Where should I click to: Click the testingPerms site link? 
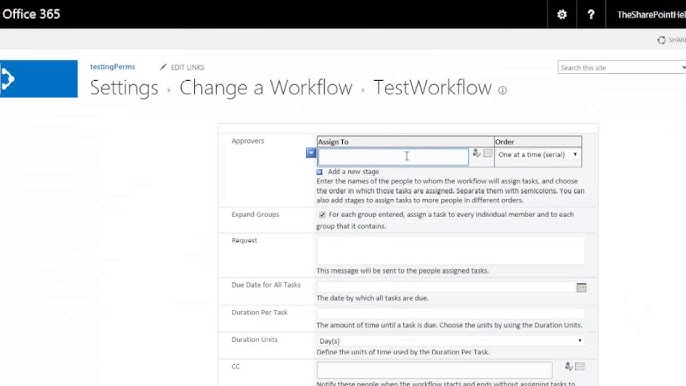(x=112, y=67)
